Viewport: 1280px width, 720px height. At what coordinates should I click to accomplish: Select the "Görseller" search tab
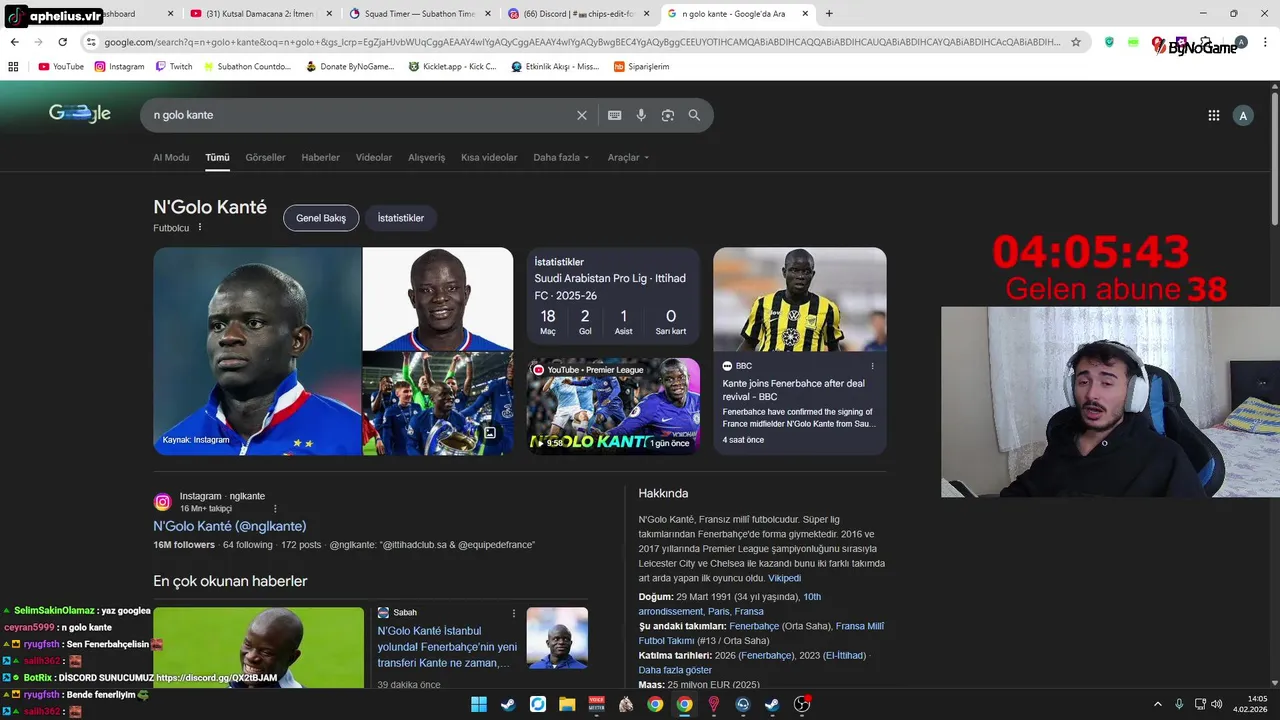pos(265,158)
